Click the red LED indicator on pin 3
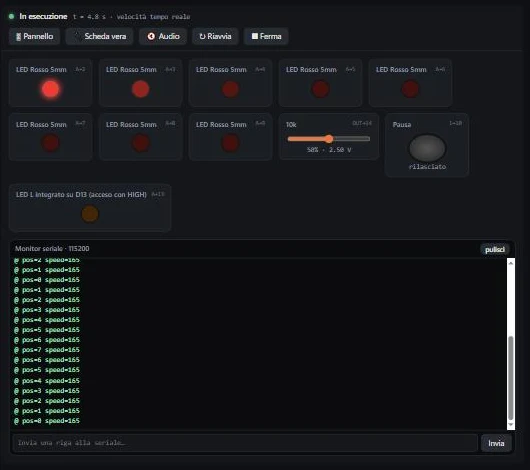This screenshot has height=470, width=530. tap(140, 89)
